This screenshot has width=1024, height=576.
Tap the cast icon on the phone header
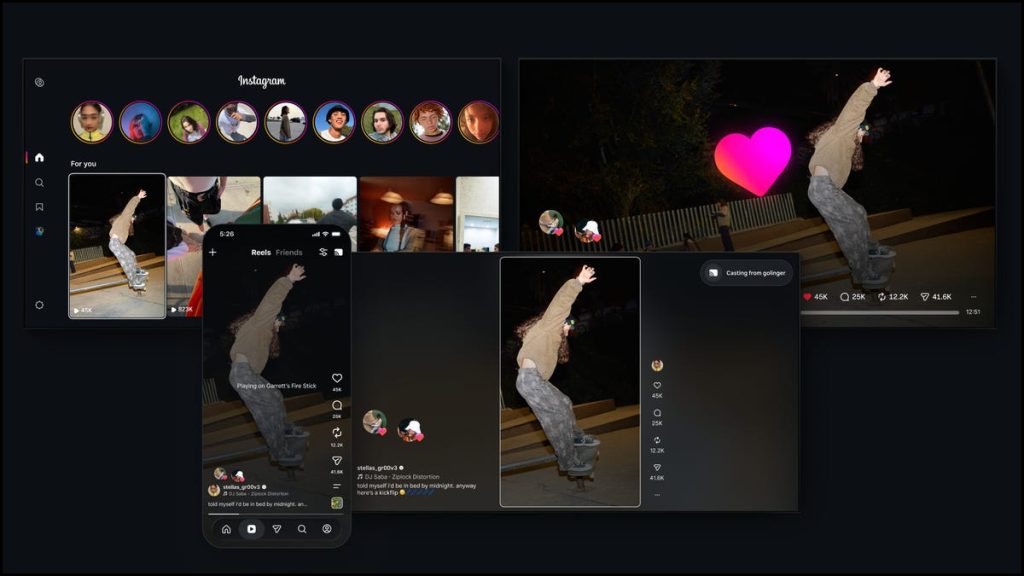[x=338, y=252]
